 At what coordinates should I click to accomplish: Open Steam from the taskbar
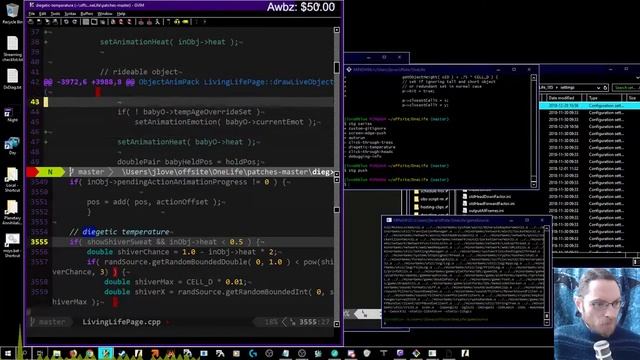pyautogui.click(x=122, y=353)
